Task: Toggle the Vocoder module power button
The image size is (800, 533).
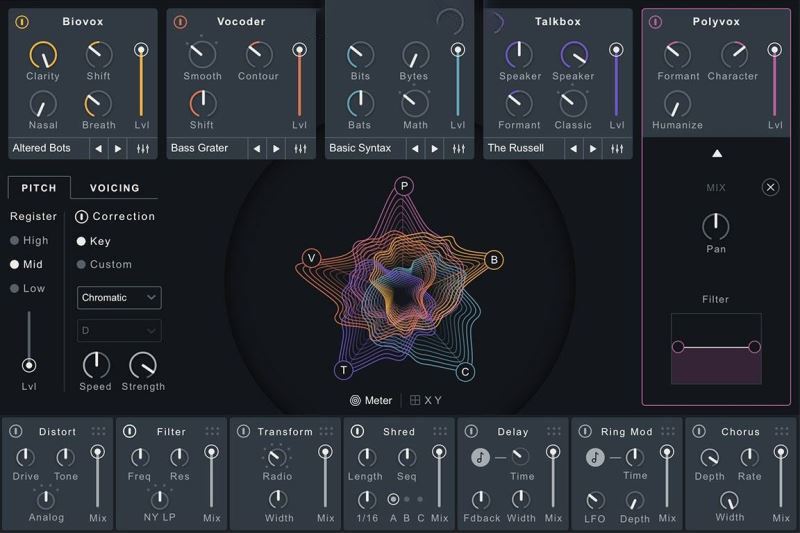Action: 180,22
